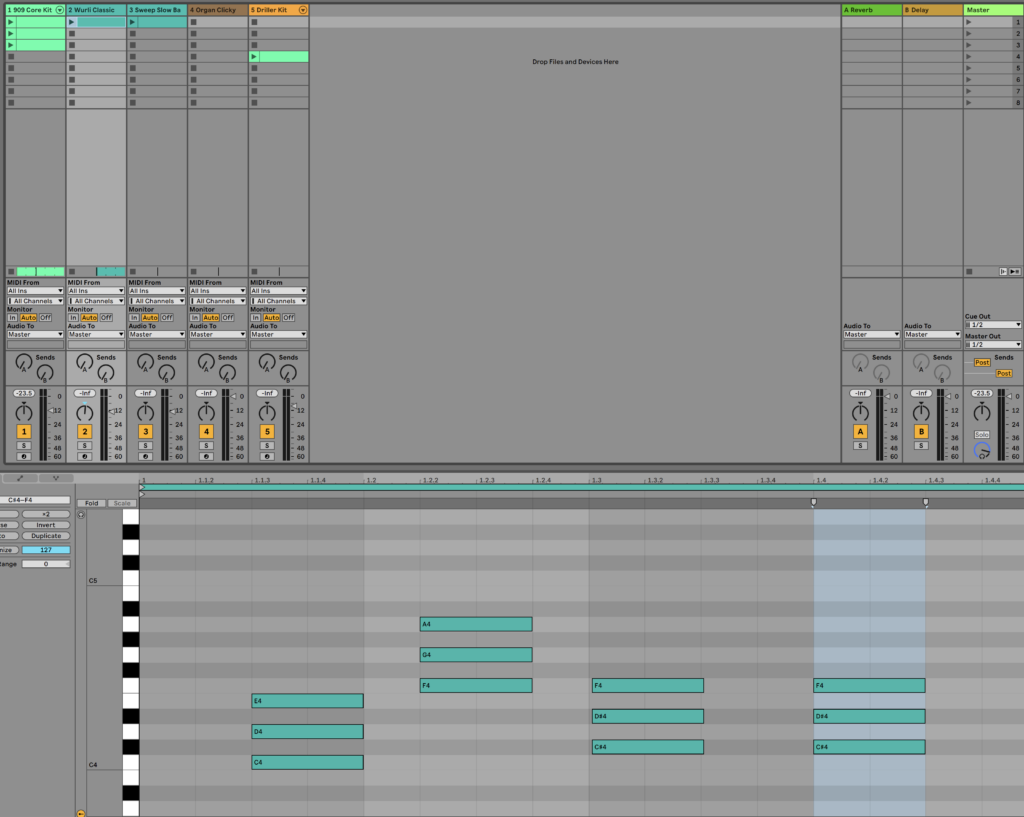The height and width of the screenshot is (817, 1024).
Task: Launch scene 5 from the Master track
Action: (x=968, y=68)
